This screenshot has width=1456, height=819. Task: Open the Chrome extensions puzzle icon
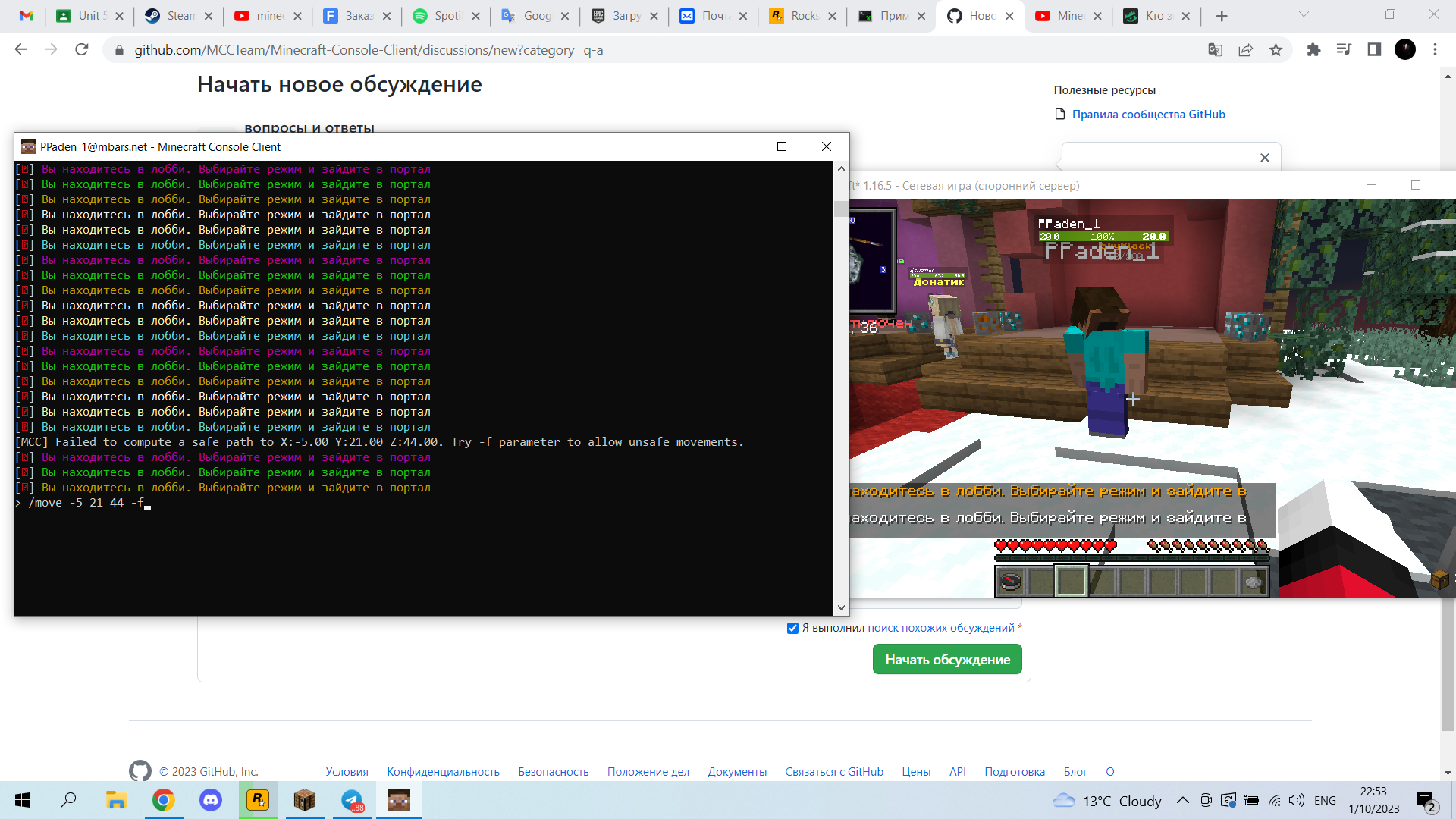coord(1313,50)
